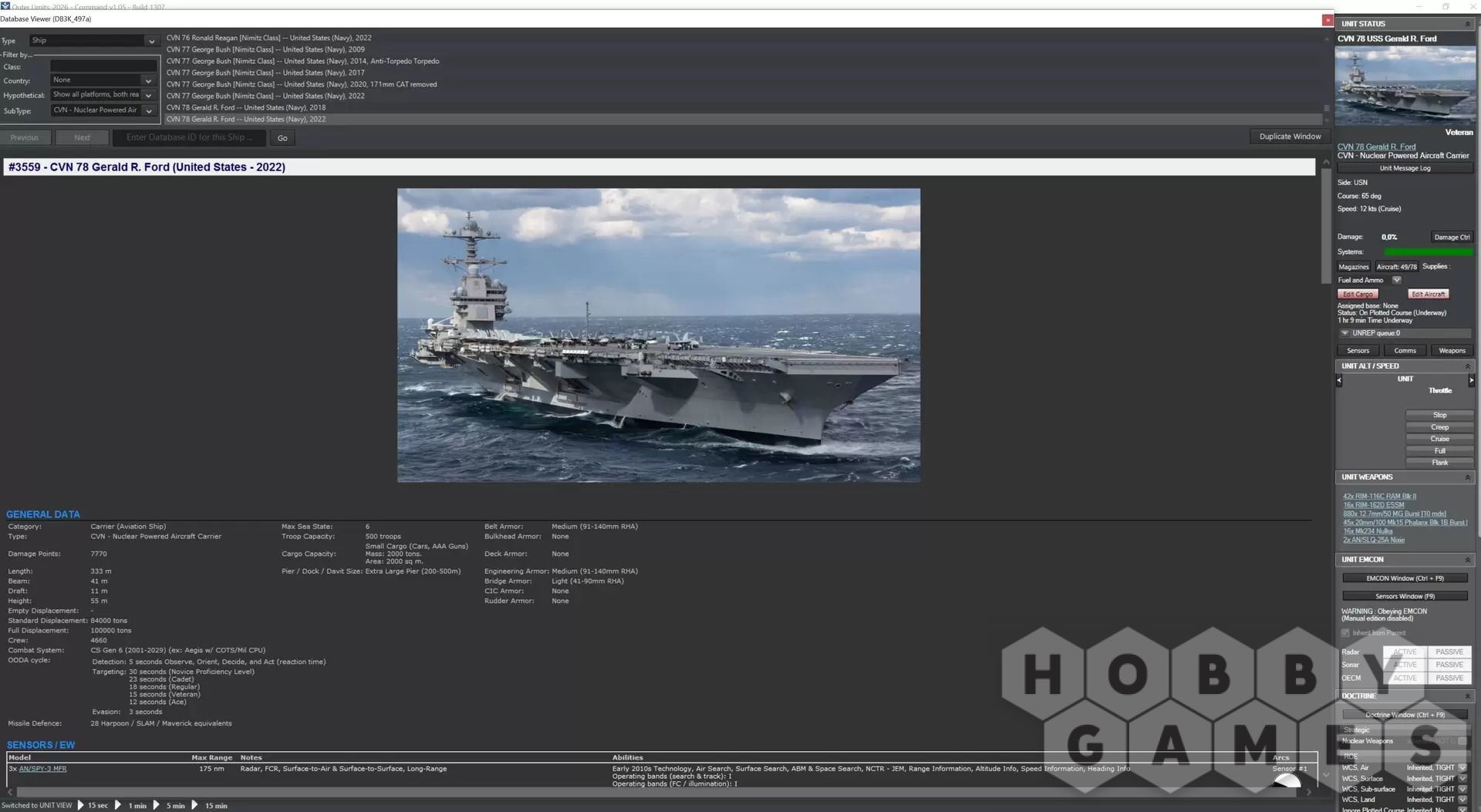Set Radar to ACTIVE
1481x812 pixels.
1405,652
